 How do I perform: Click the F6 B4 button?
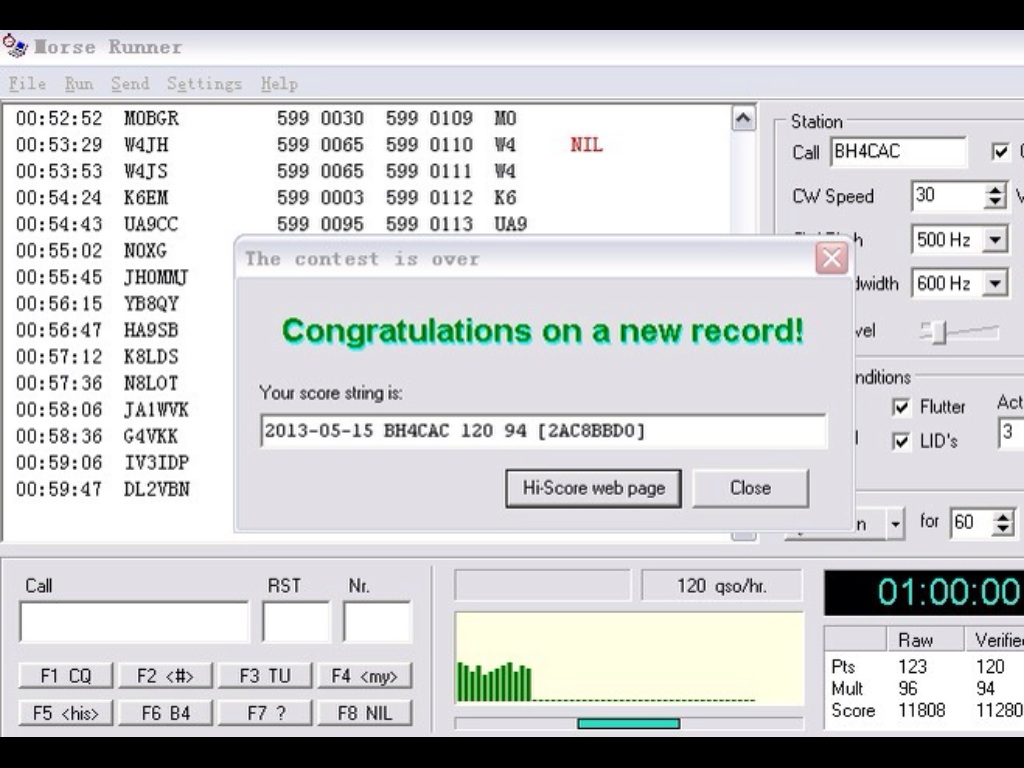point(165,712)
